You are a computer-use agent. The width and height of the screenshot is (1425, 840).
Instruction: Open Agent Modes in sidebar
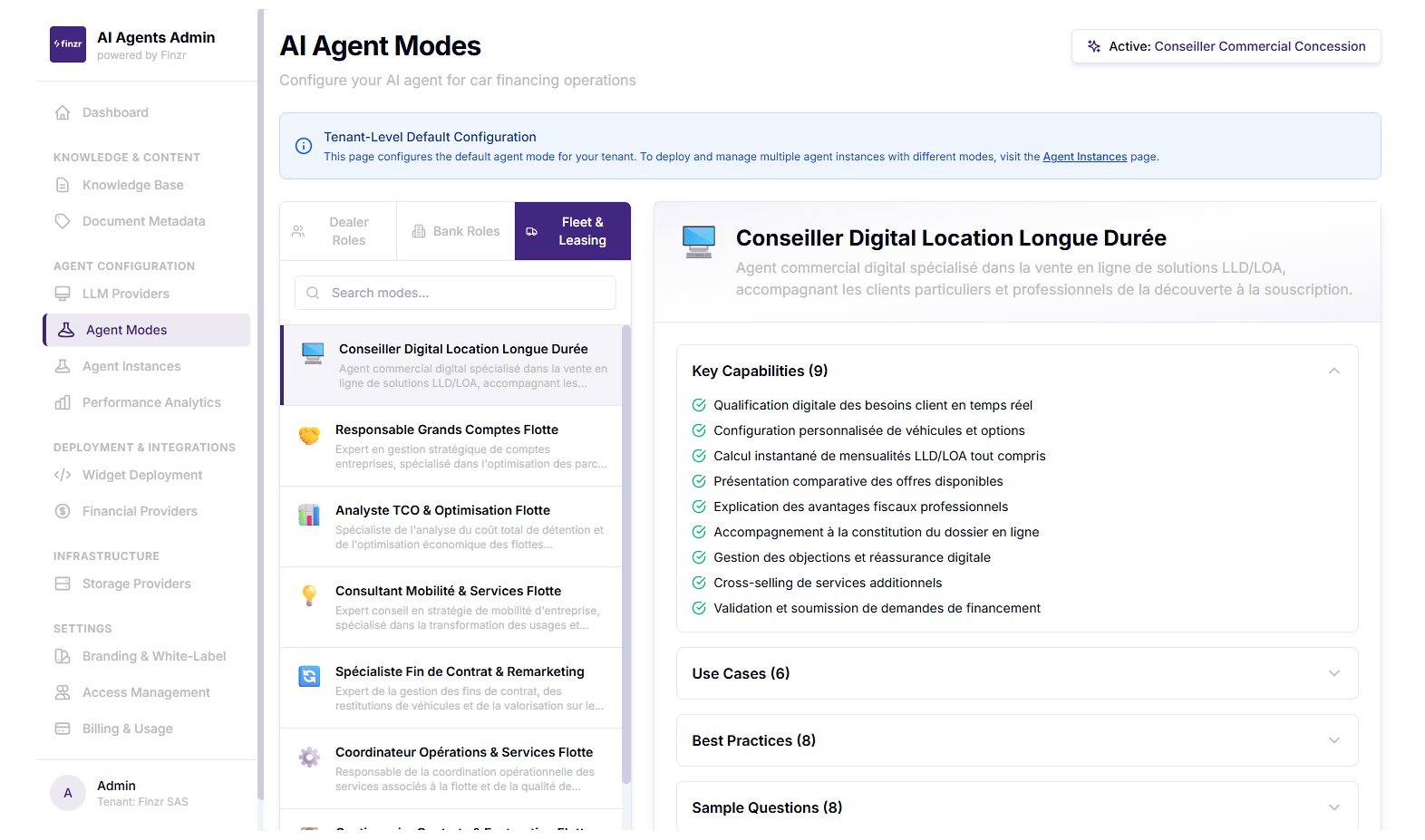coord(147,330)
